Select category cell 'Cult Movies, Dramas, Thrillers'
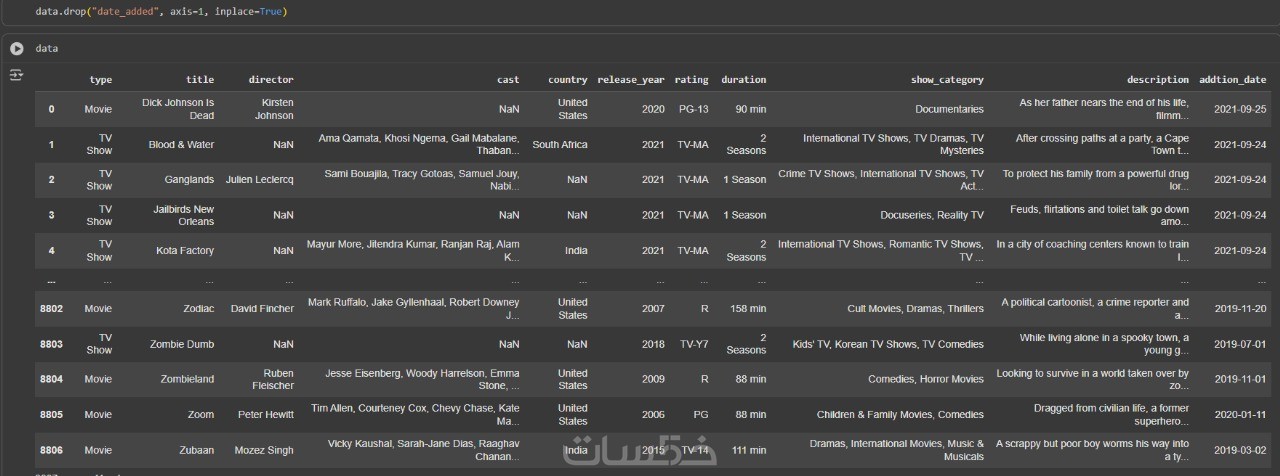 (x=915, y=308)
